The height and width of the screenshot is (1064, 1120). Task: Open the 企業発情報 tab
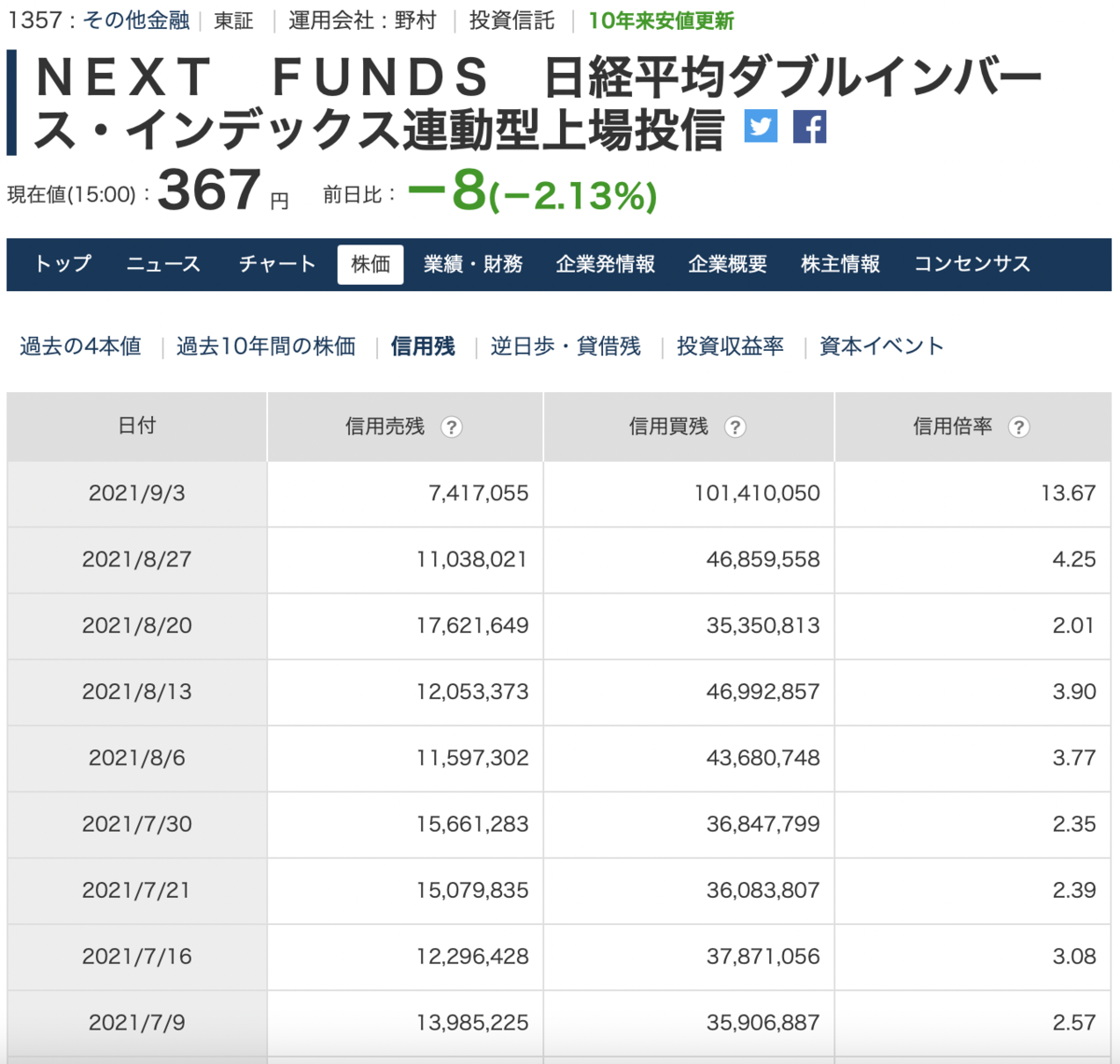606,264
